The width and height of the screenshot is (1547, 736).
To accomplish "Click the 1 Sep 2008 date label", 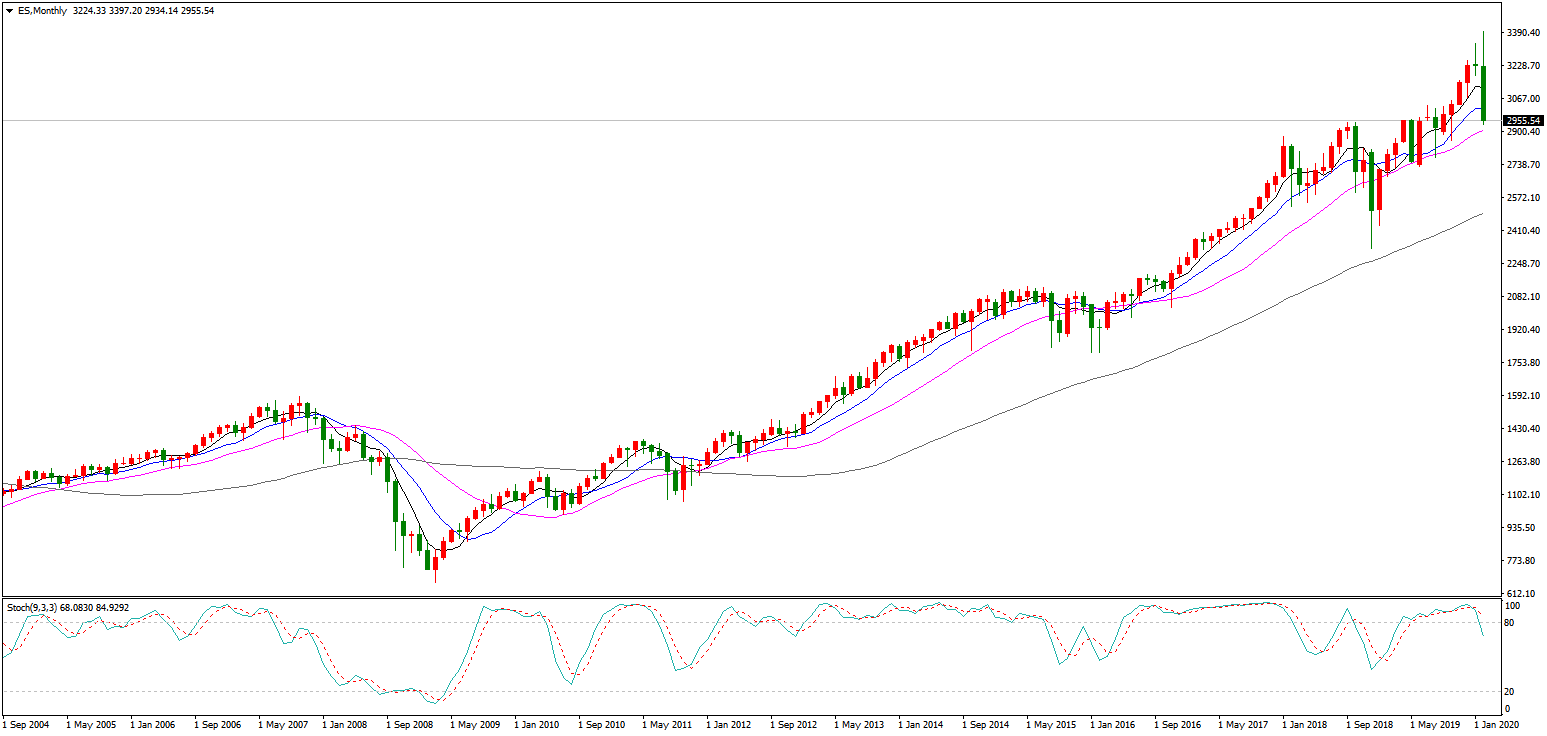I will point(411,723).
